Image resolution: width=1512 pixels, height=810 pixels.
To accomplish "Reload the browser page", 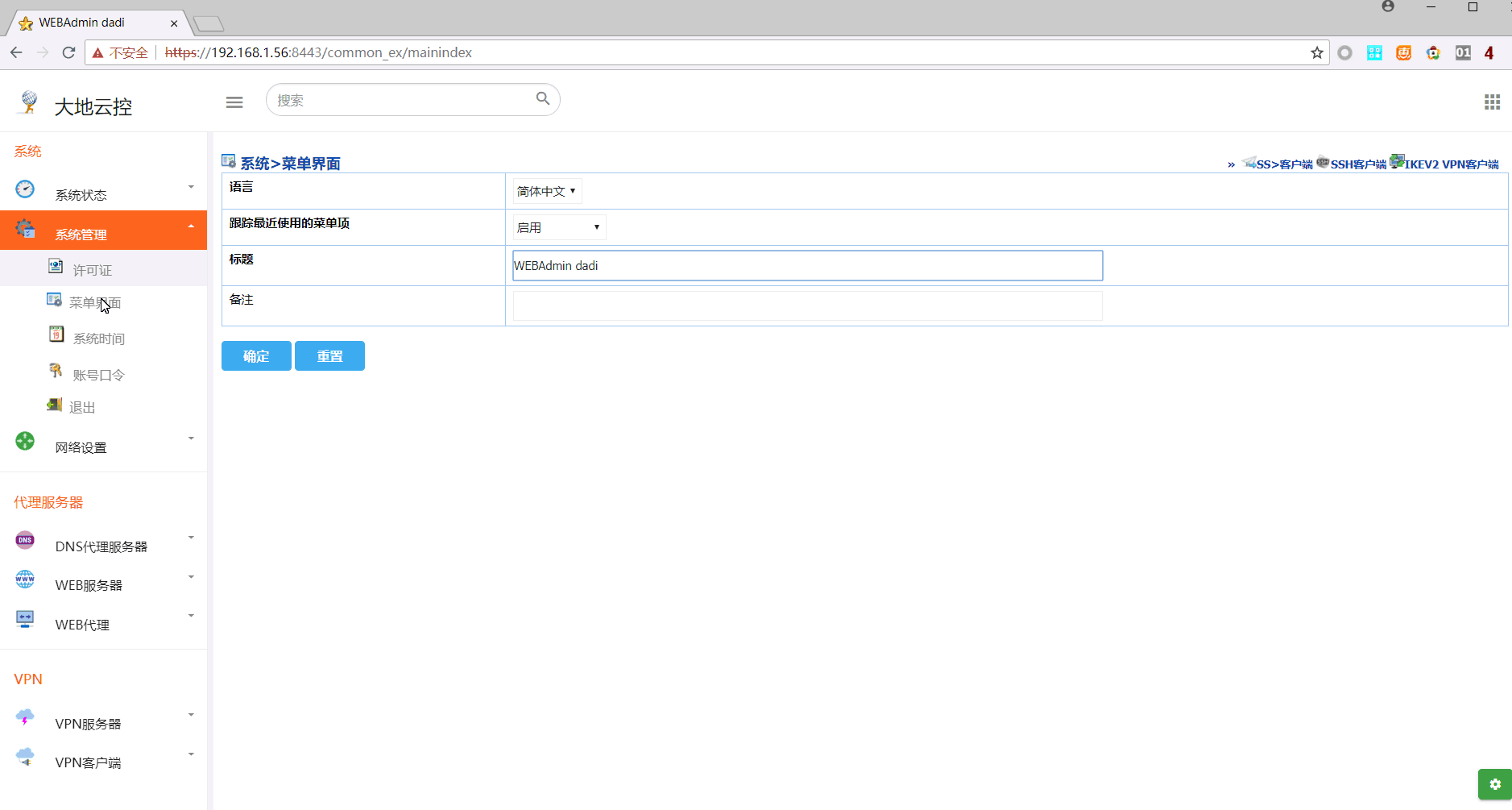I will click(x=68, y=52).
